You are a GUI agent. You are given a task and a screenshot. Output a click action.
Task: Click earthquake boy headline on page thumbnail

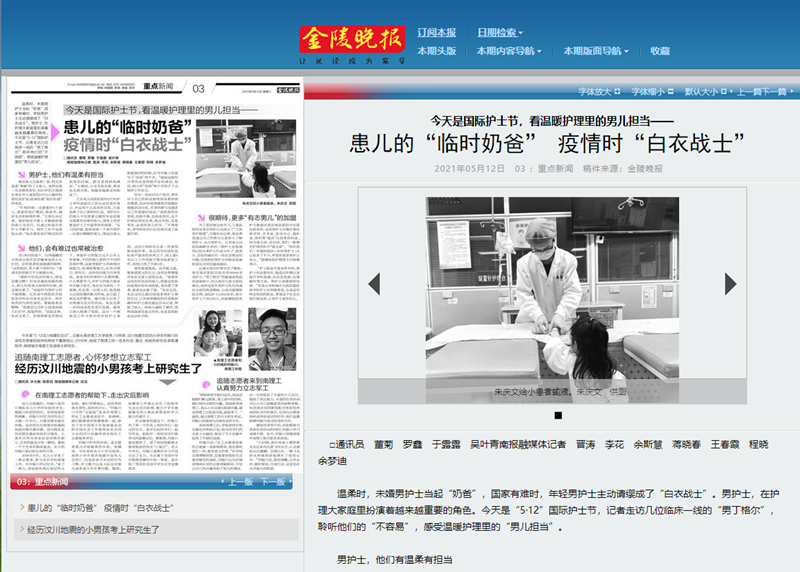point(108,368)
